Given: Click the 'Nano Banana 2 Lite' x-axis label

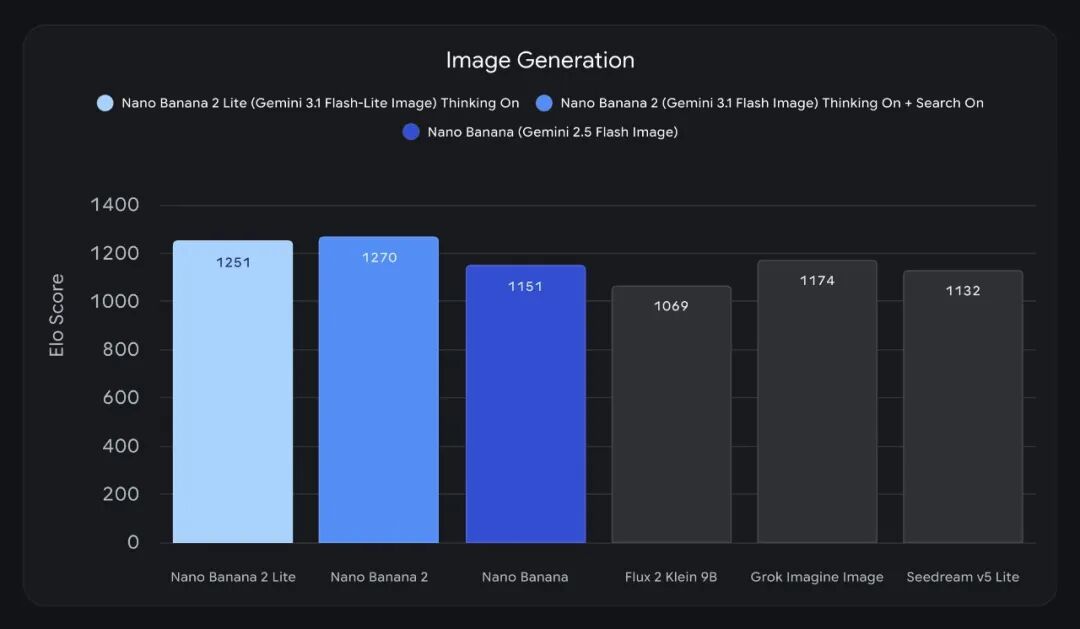Looking at the screenshot, I should (x=233, y=577).
